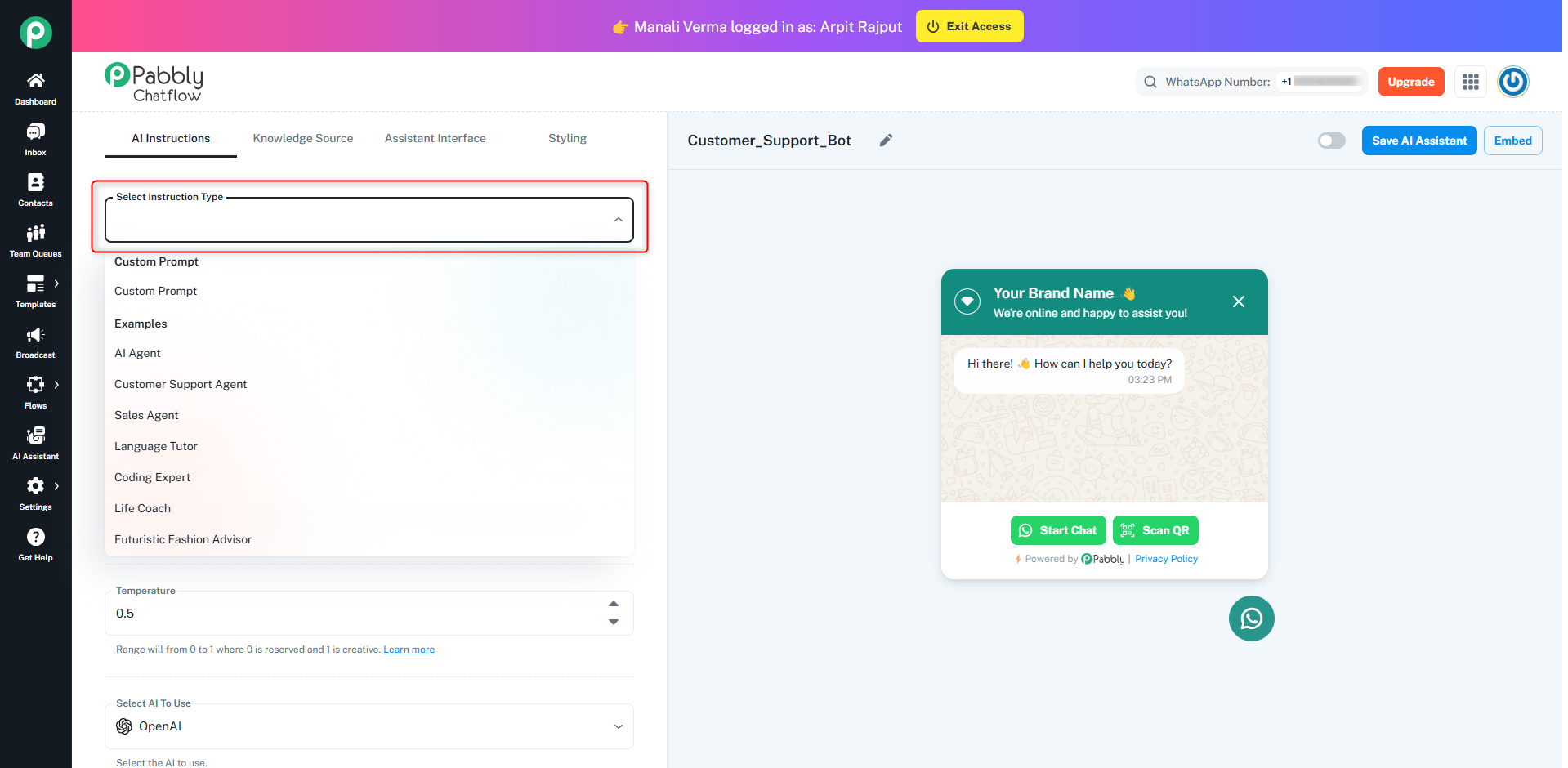Click the Customer_Support_Bot title text
Viewport: 1568px width, 768px height.
[769, 141]
